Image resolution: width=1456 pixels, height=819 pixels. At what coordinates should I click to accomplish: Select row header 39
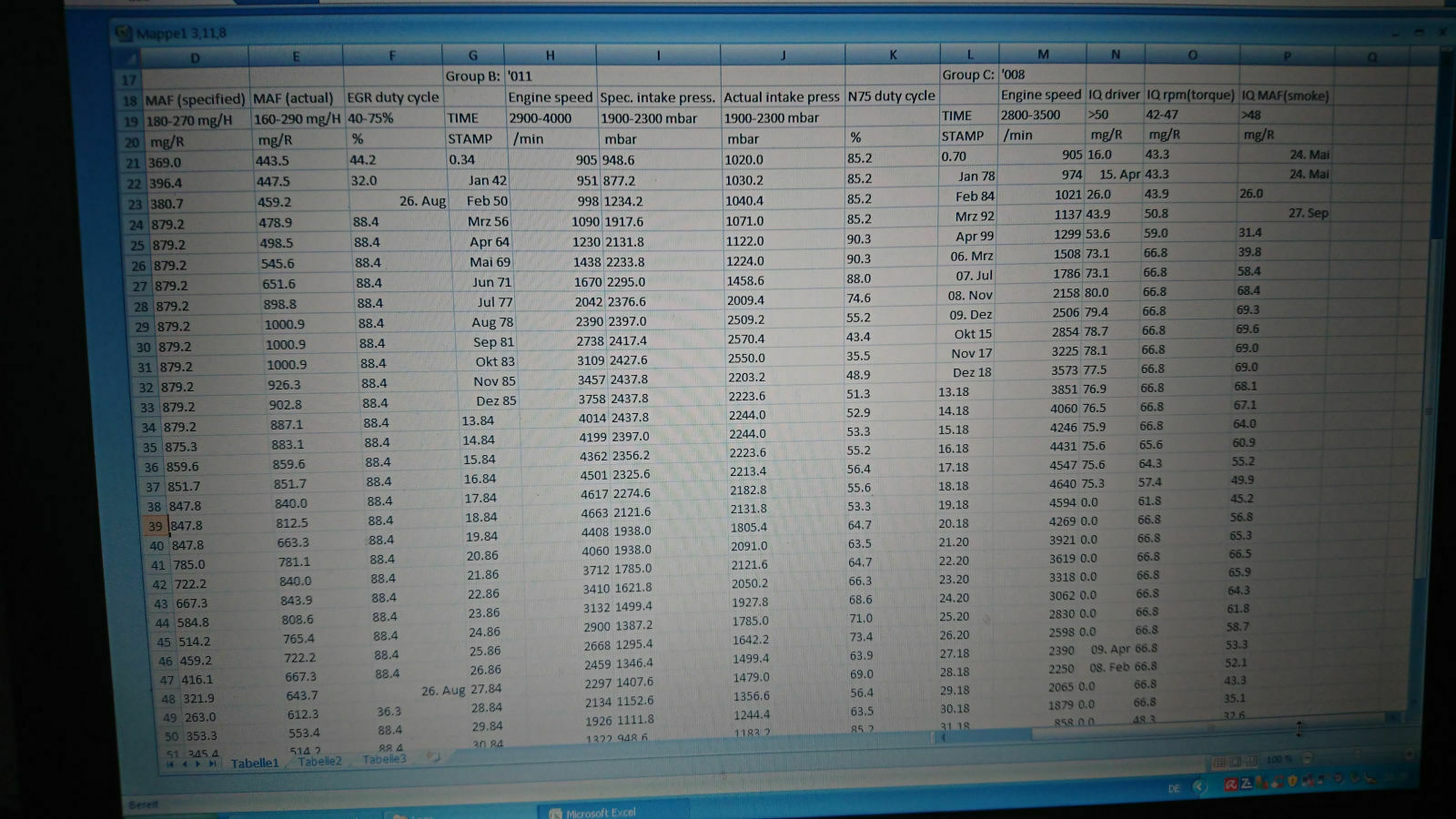pos(156,526)
